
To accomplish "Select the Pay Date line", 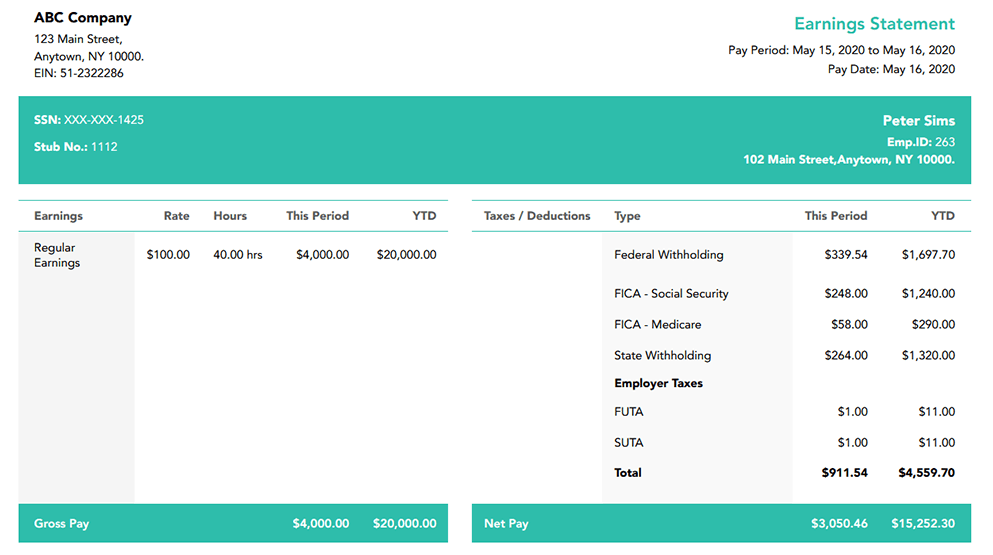I will coord(891,69).
